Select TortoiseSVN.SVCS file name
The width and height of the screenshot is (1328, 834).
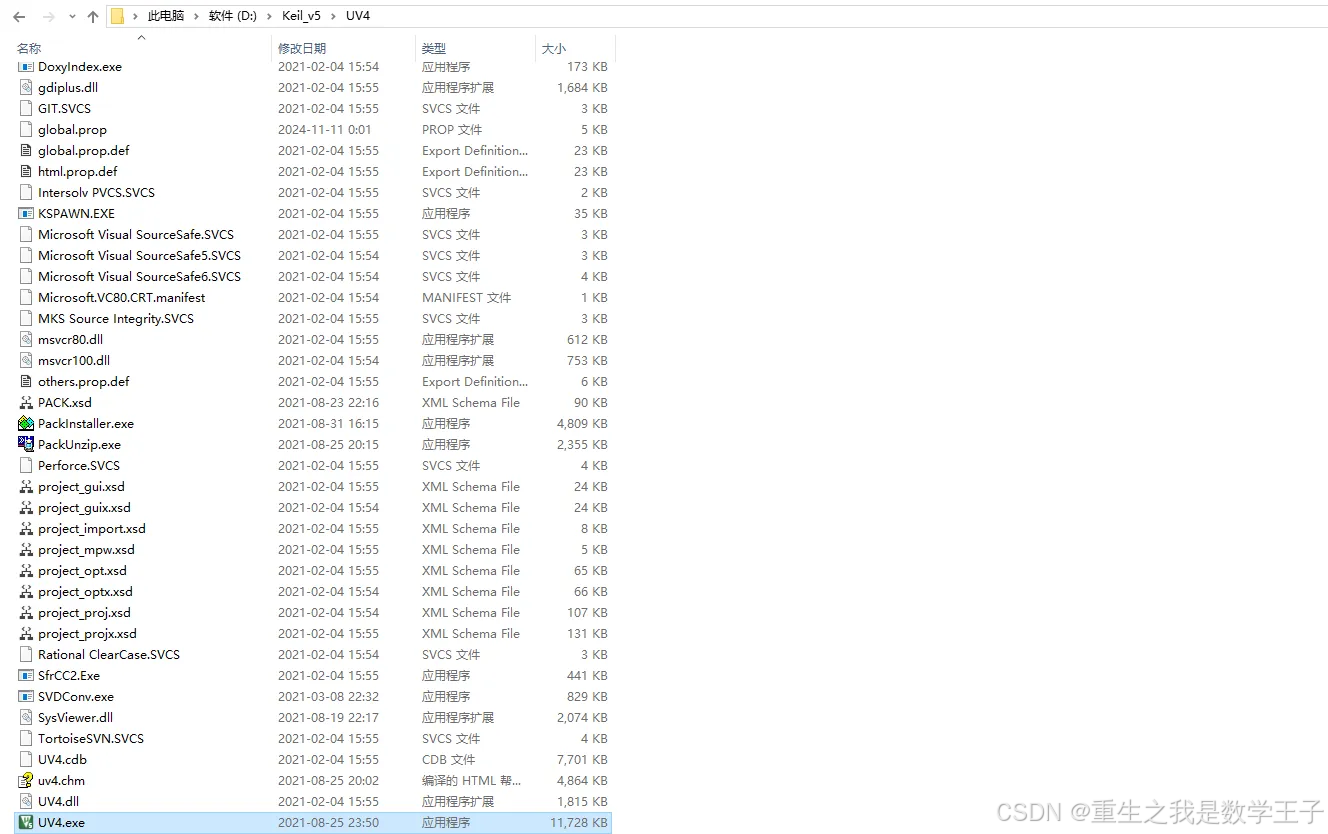[x=91, y=738]
